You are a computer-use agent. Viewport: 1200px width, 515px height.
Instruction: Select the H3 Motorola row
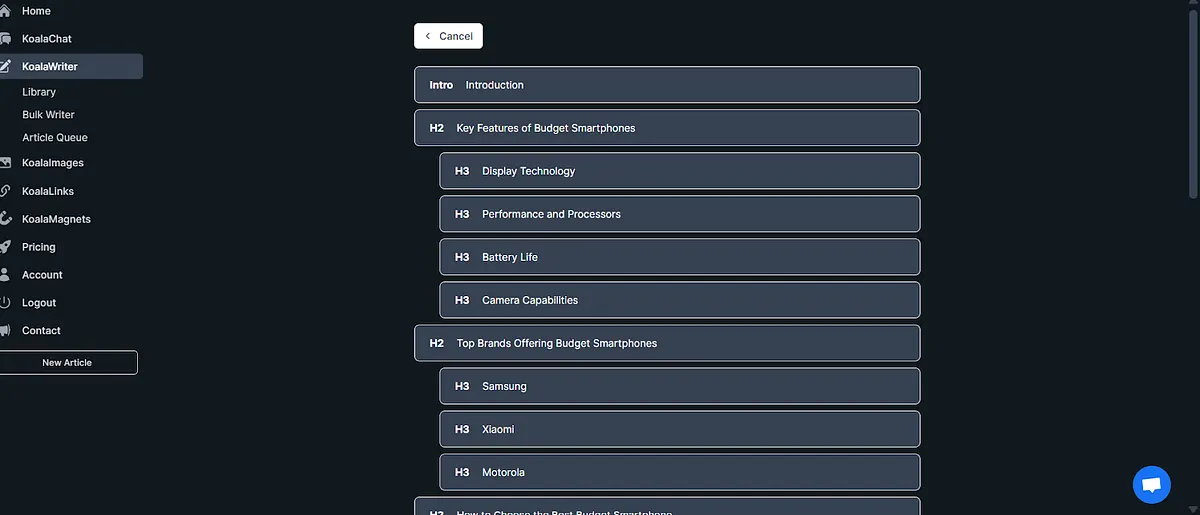[x=680, y=472]
